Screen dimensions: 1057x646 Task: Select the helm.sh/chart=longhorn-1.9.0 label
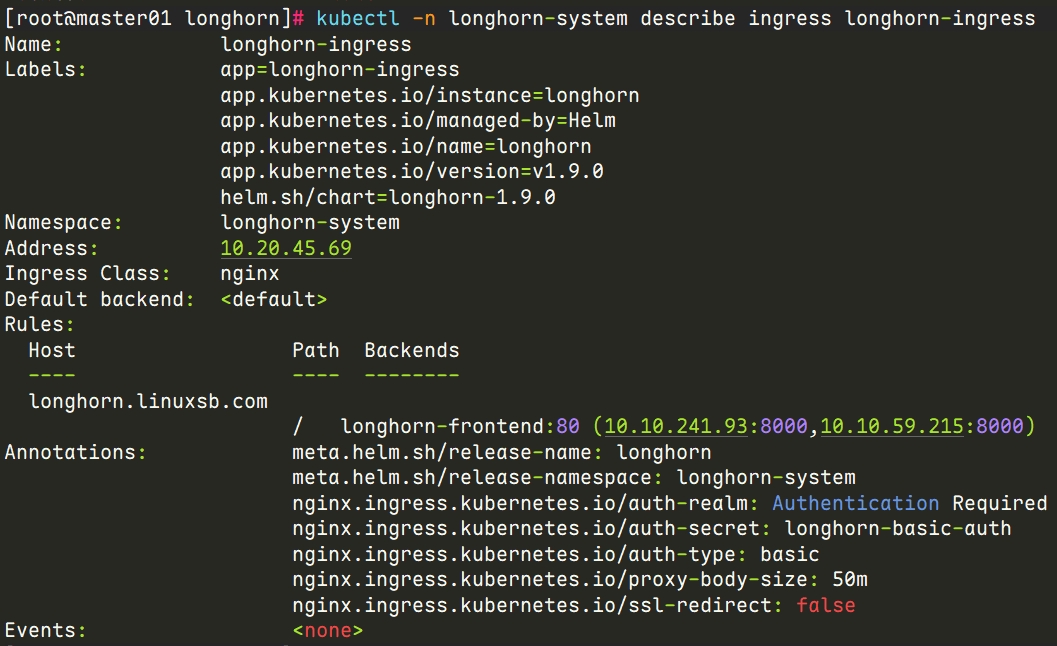pos(388,197)
